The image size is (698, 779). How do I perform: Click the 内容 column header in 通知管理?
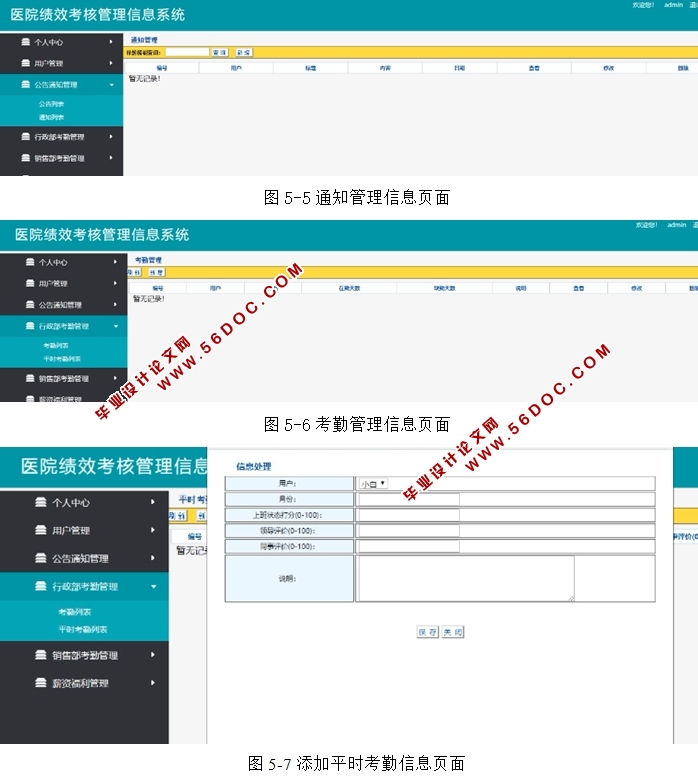[x=385, y=68]
